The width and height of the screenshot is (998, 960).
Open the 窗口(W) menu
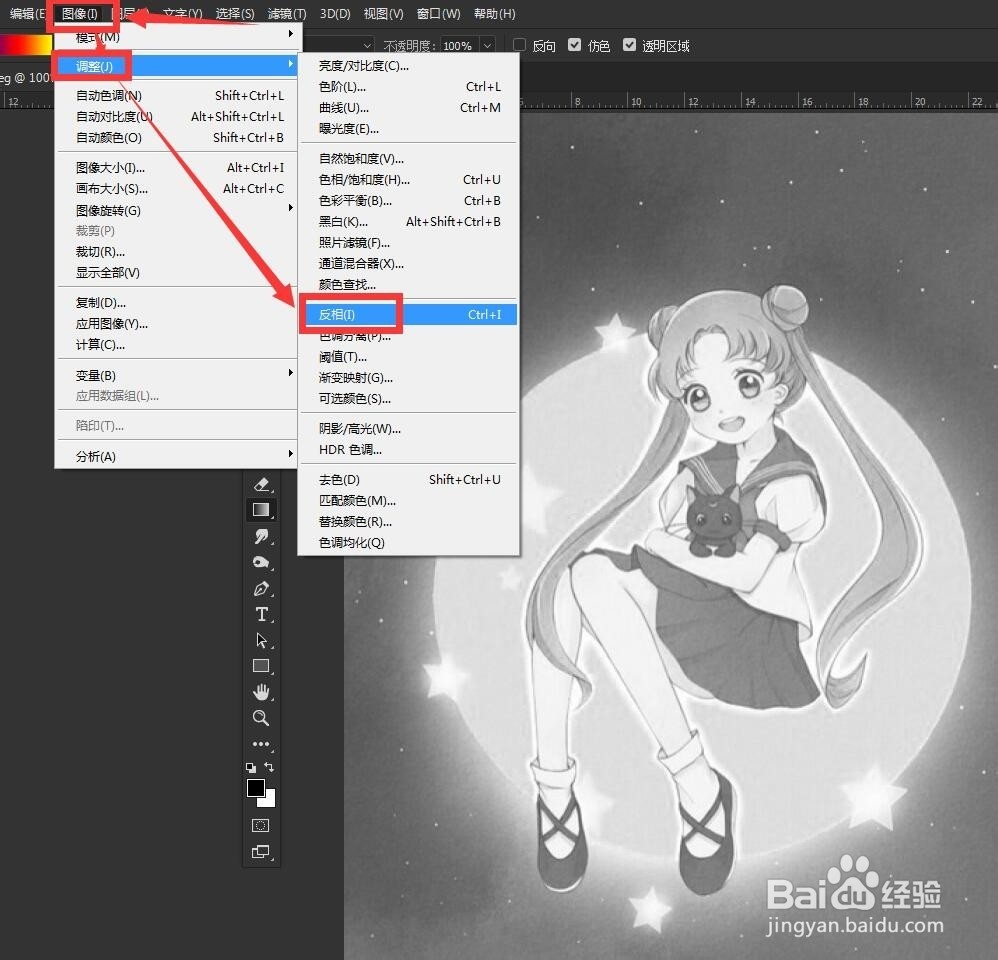(x=439, y=13)
